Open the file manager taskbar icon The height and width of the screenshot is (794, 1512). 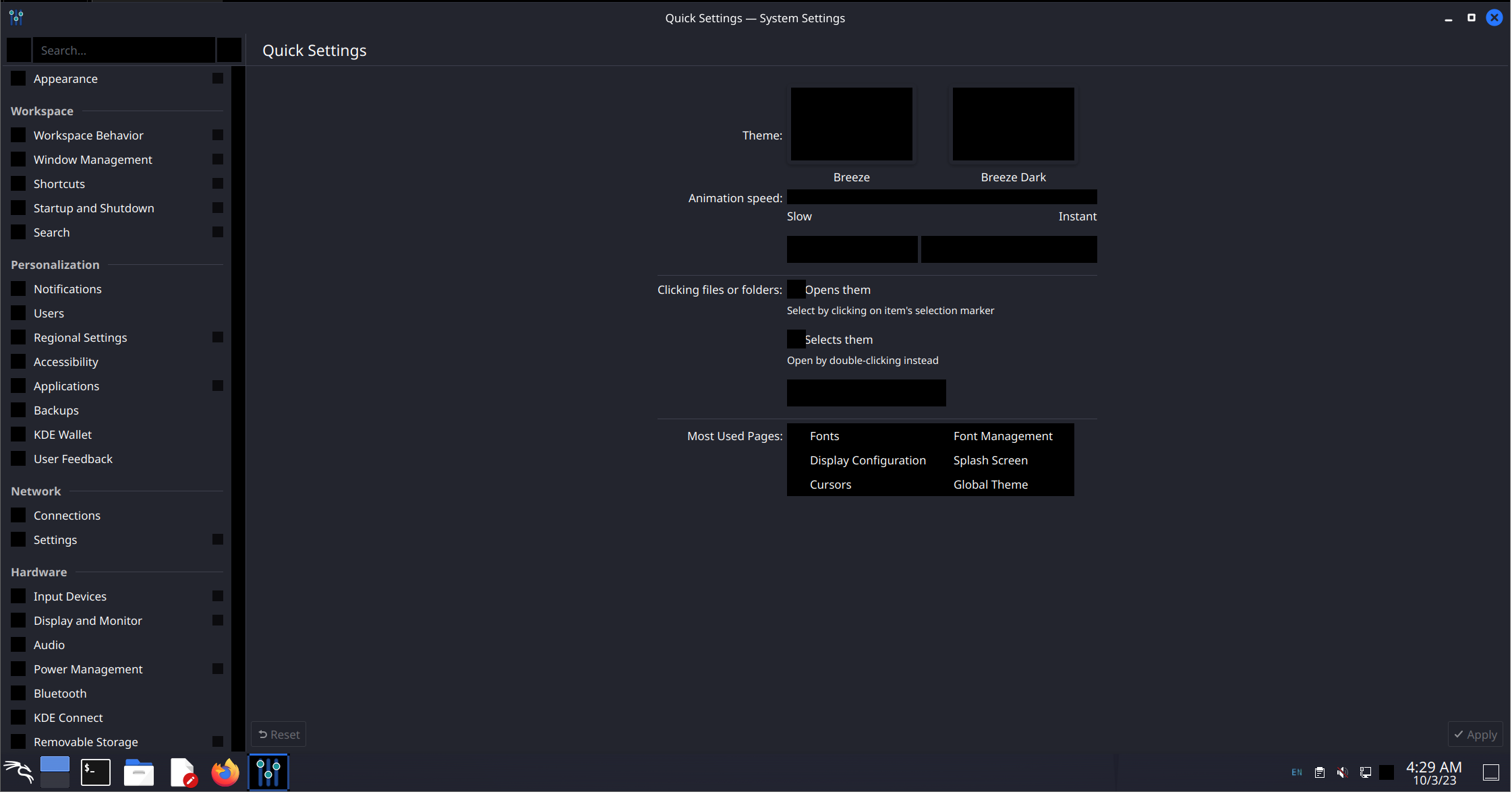[x=139, y=772]
